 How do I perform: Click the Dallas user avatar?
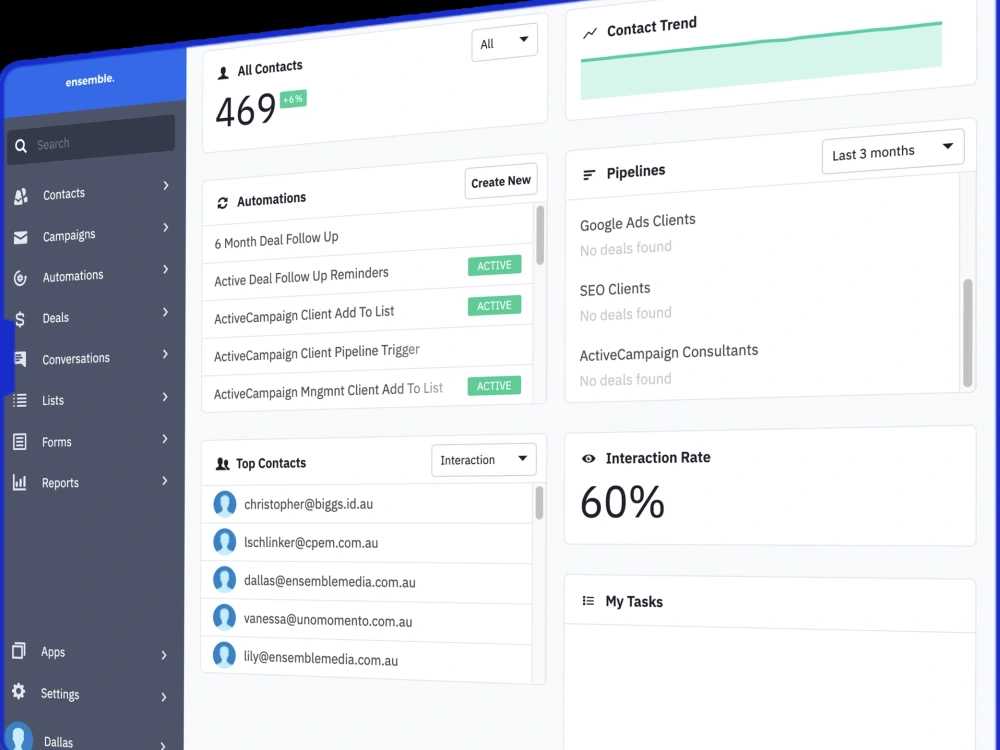pos(18,737)
